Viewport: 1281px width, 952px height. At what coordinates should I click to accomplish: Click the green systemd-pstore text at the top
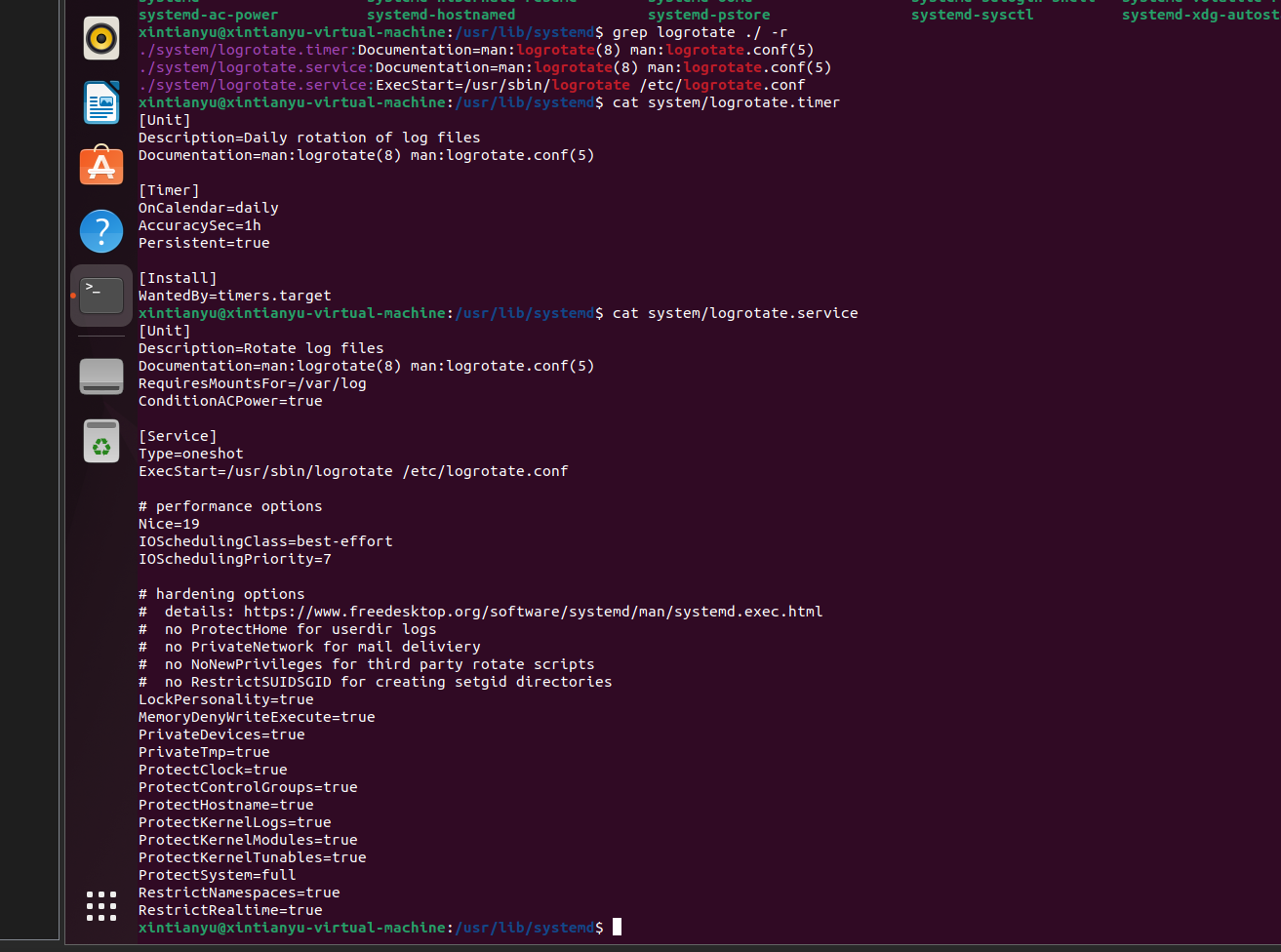pyautogui.click(x=707, y=15)
